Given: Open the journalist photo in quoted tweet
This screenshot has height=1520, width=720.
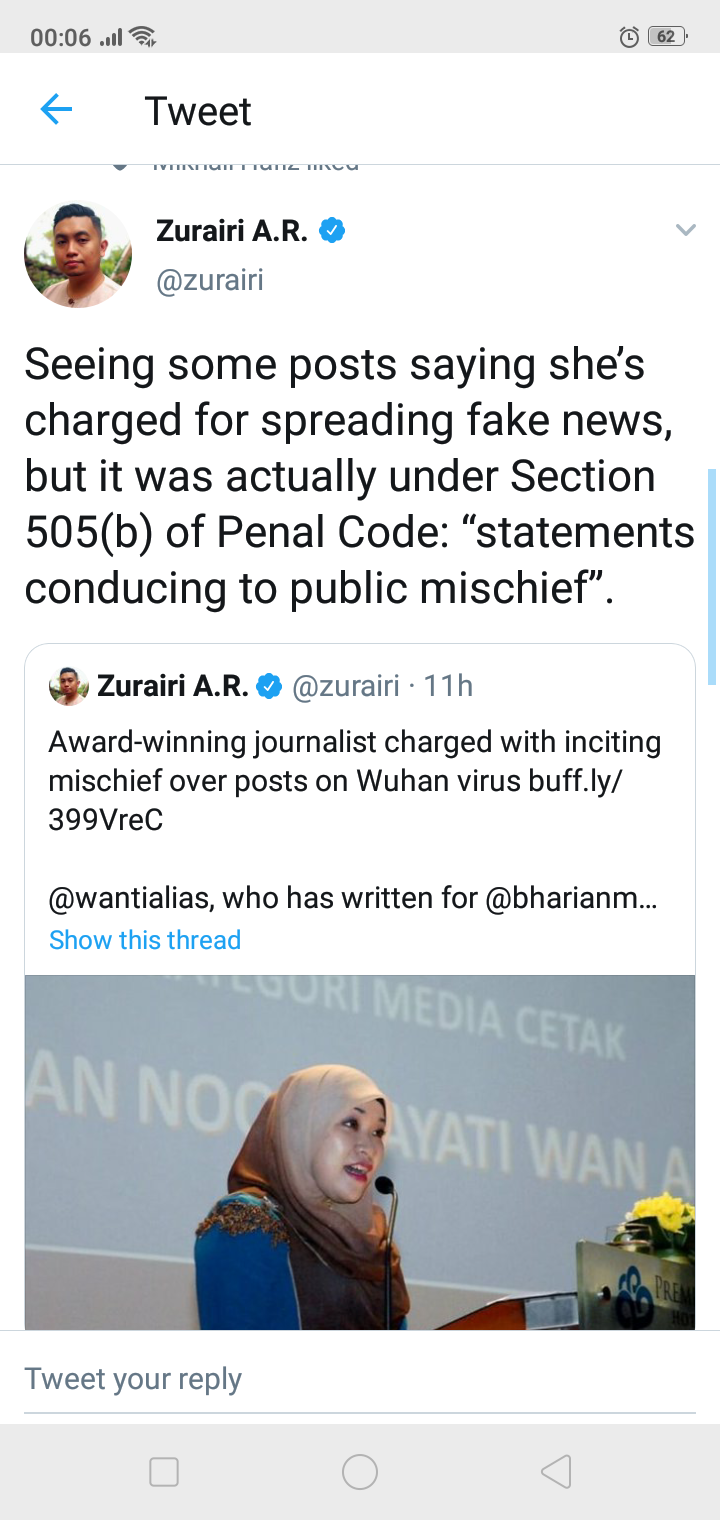Looking at the screenshot, I should point(360,1150).
